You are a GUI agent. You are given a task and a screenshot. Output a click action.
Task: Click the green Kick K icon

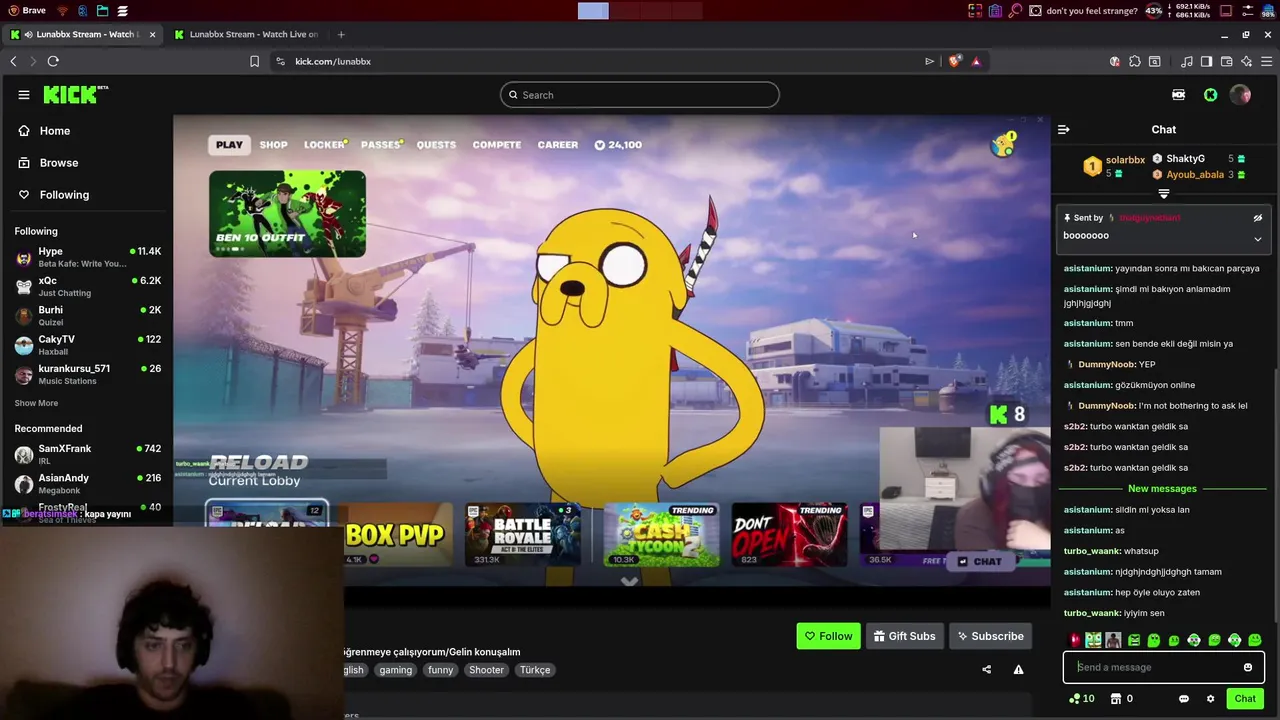click(1211, 95)
